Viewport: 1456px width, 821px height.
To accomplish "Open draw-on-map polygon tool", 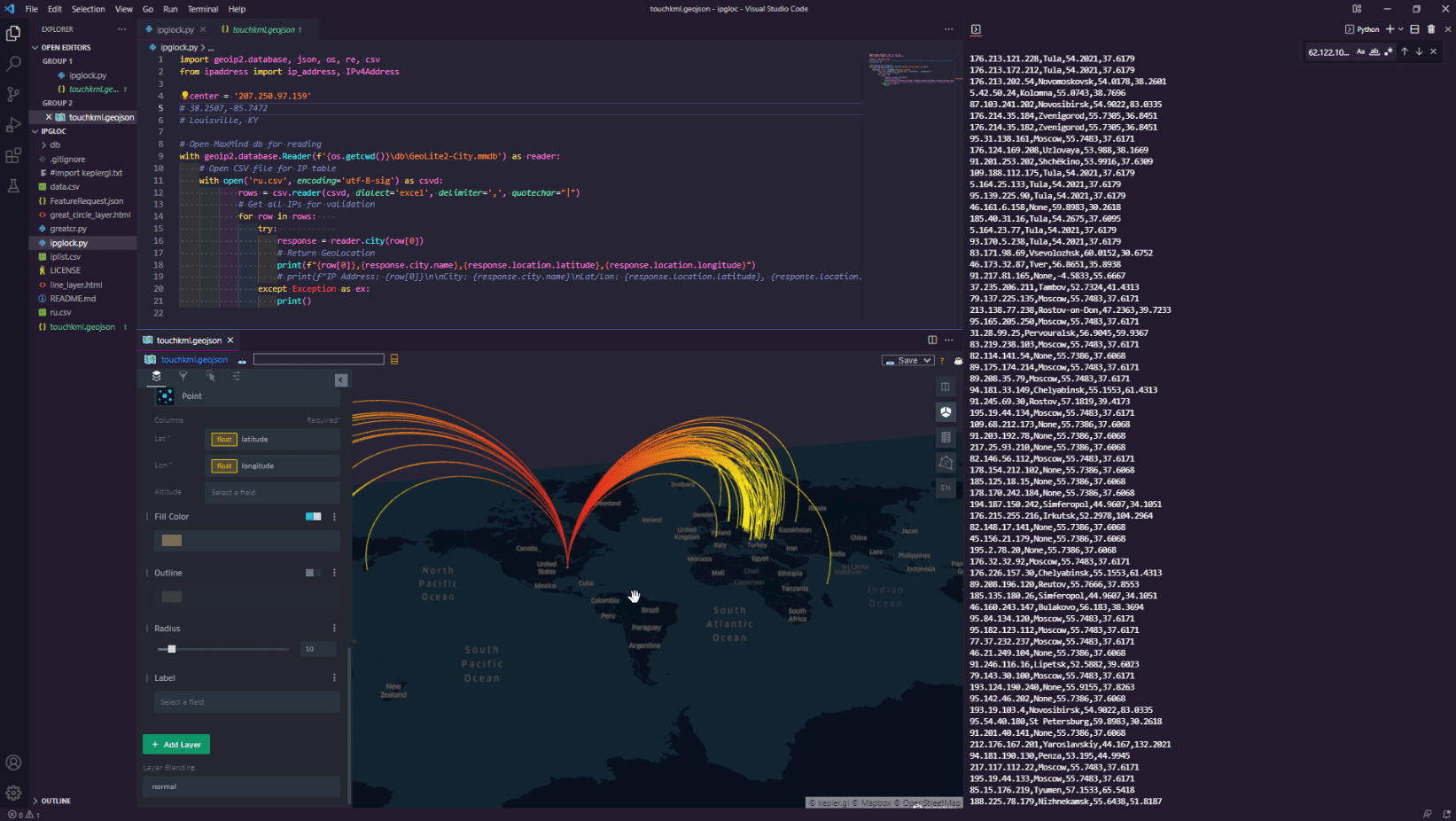I will pyautogui.click(x=946, y=463).
